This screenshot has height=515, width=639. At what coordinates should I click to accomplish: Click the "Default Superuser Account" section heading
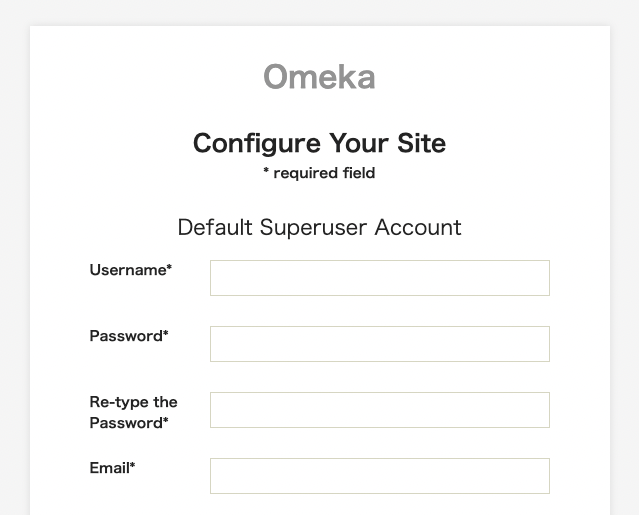[319, 227]
